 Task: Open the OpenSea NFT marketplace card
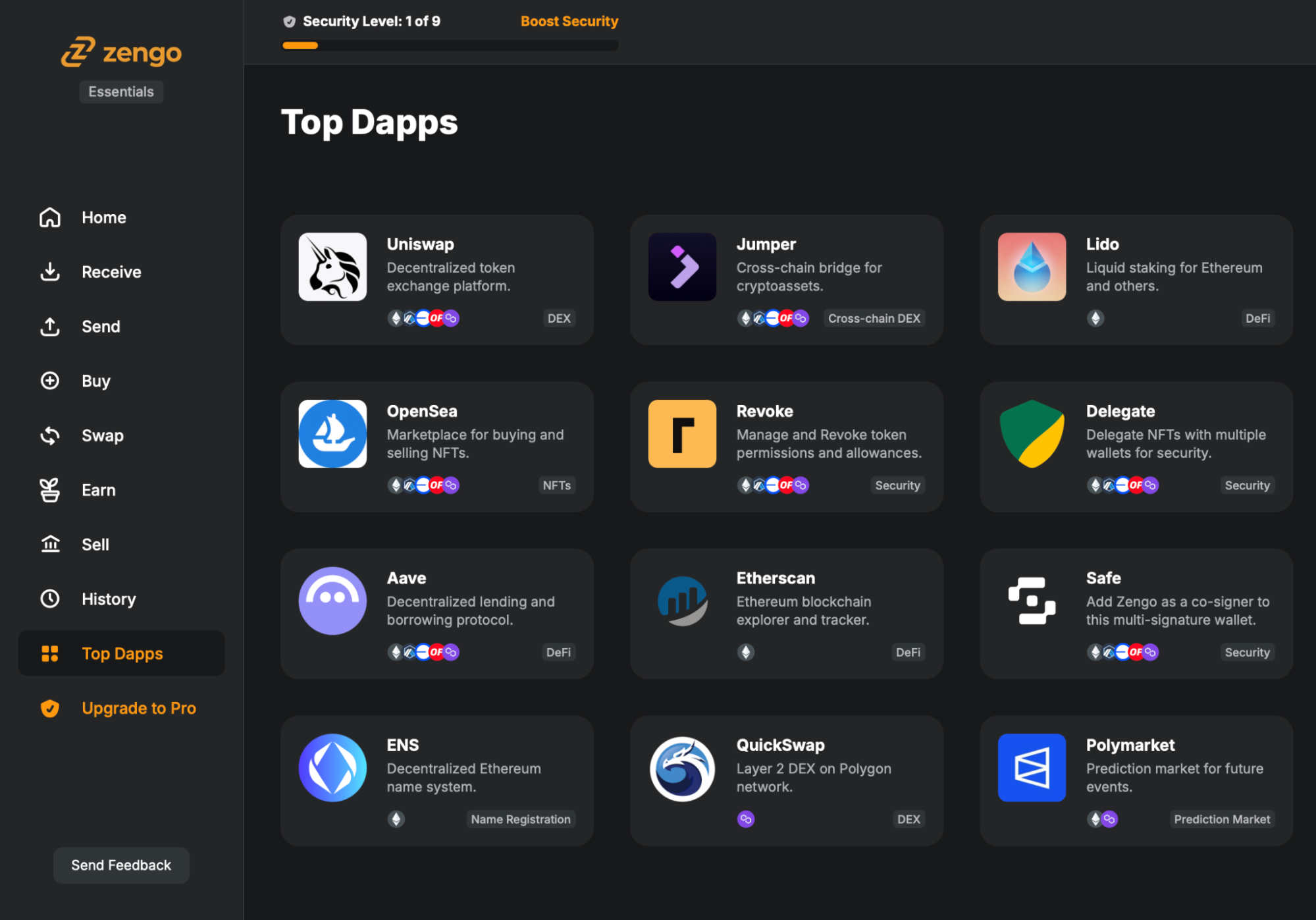point(436,446)
